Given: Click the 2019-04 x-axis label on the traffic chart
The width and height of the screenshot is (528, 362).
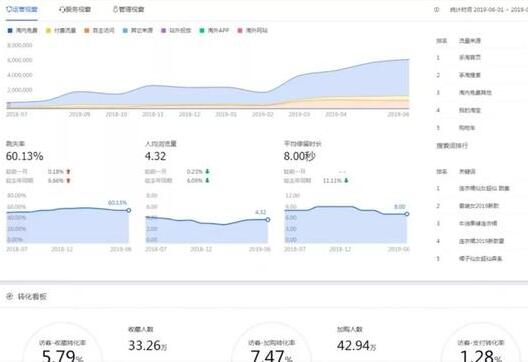Looking at the screenshot, I should pos(335,114).
